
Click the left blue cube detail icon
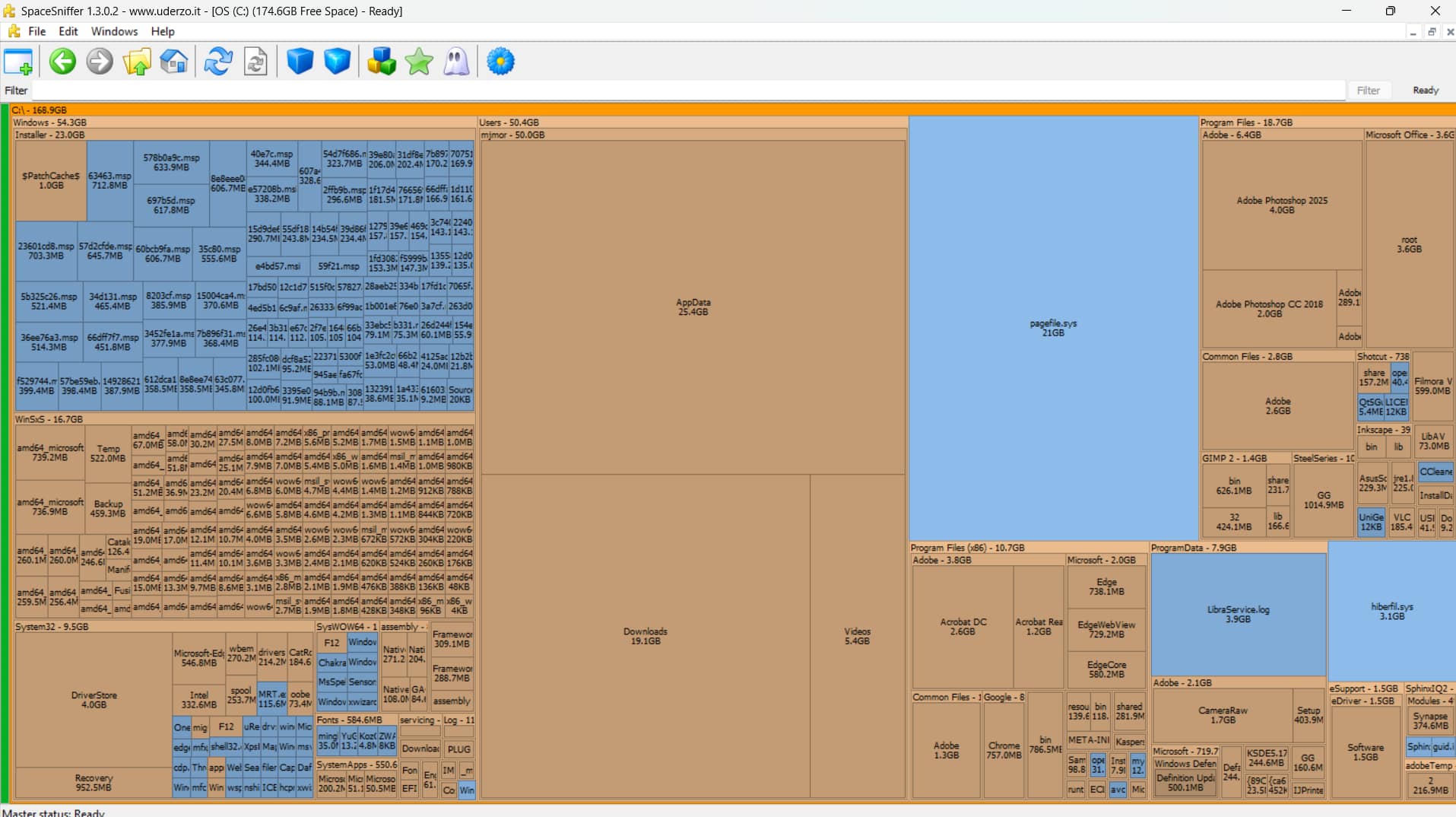pos(300,62)
